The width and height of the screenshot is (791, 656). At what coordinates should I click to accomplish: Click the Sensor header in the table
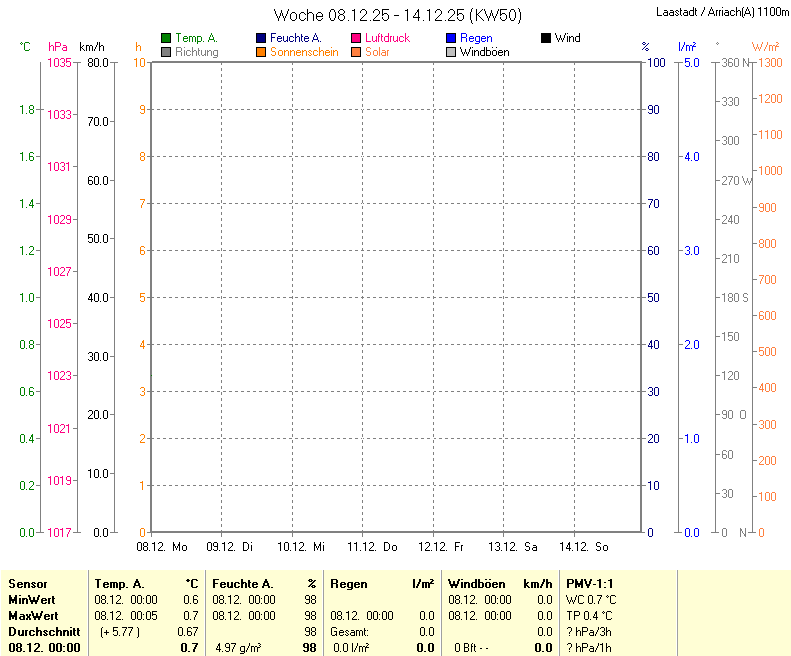27,584
